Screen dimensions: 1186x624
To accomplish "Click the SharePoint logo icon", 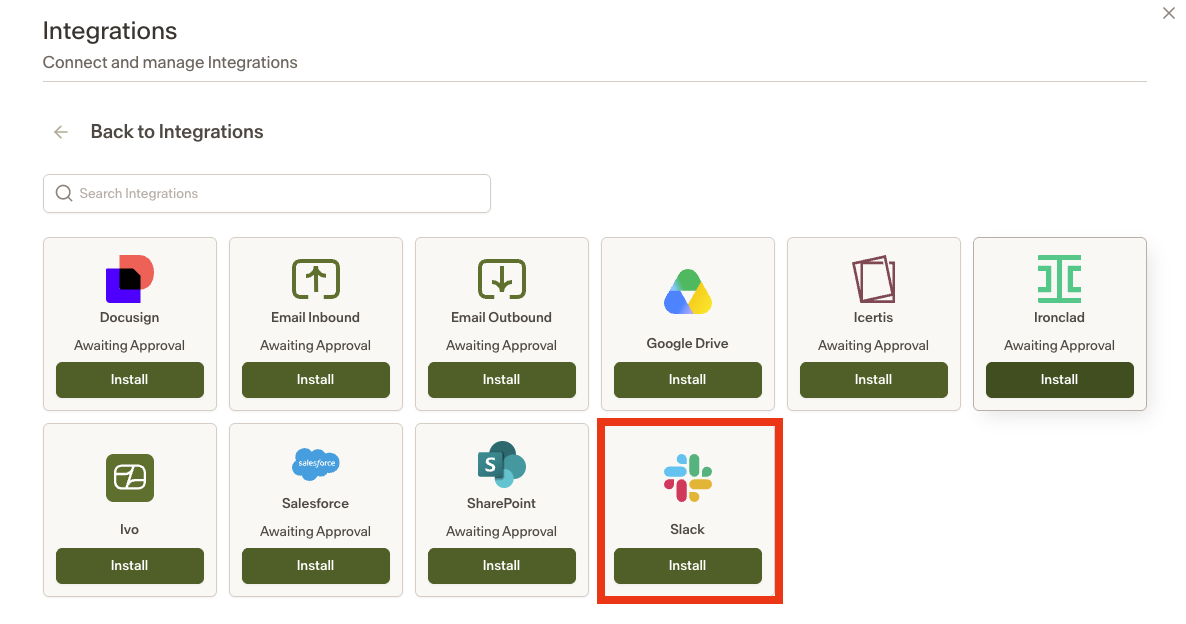I will 501,464.
